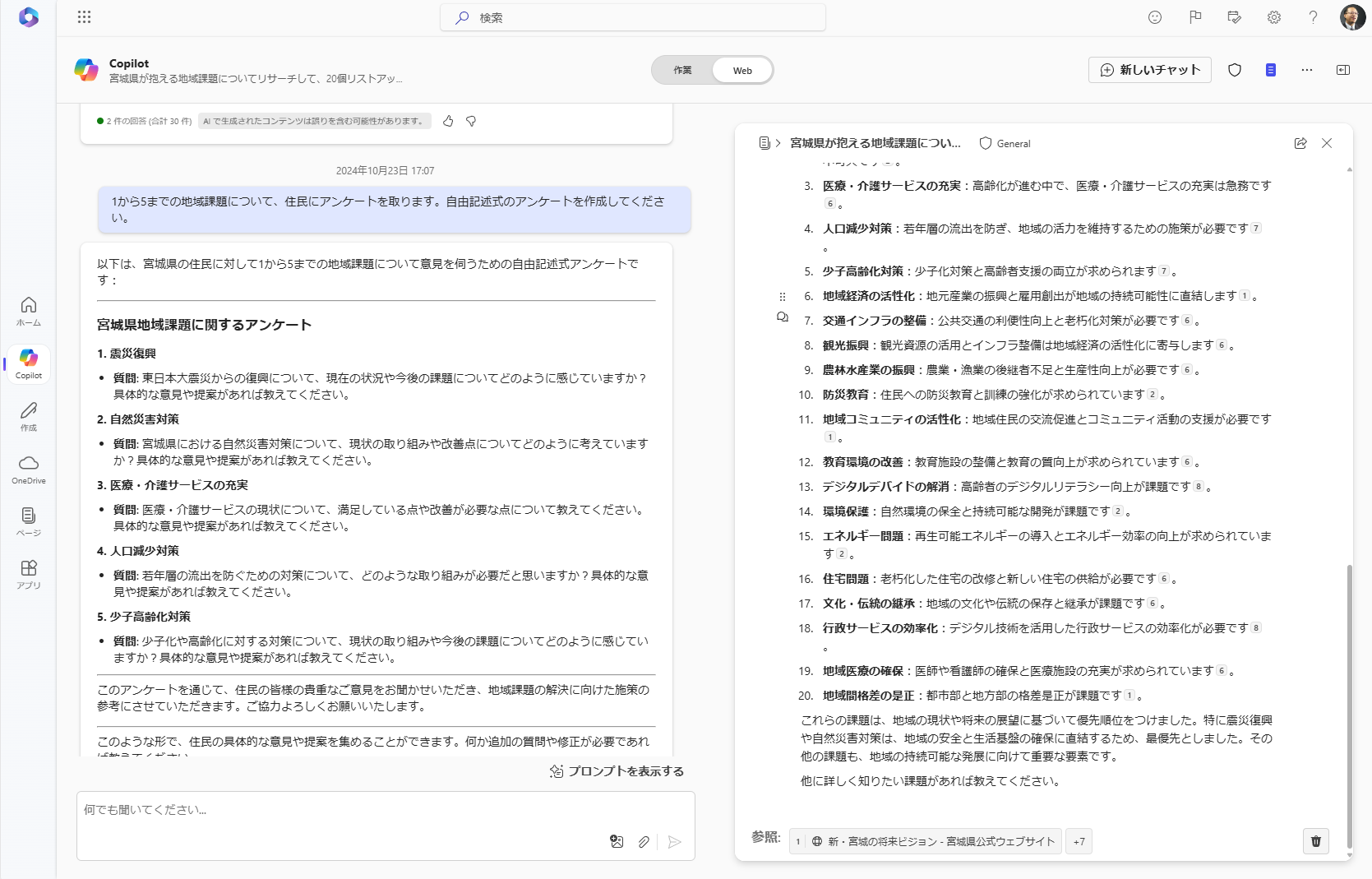The width and height of the screenshot is (1372, 879).
Task: Collapse the side panel with the arrow-panel icon
Action: point(1343,70)
